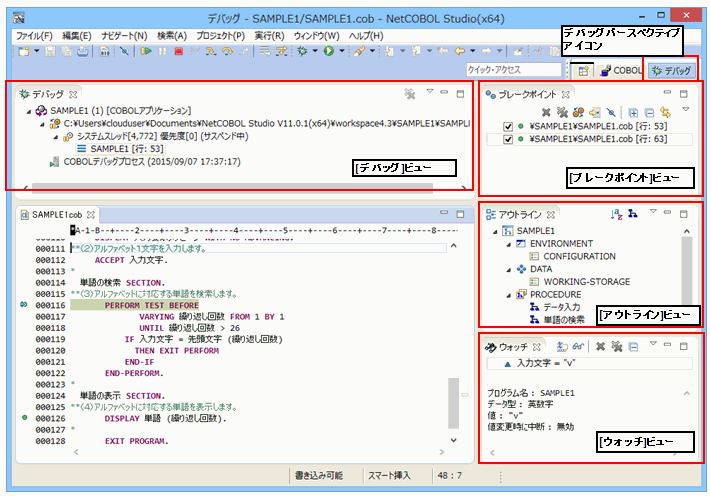Click the alphabetical Sort icon in Outline view

coord(616,214)
